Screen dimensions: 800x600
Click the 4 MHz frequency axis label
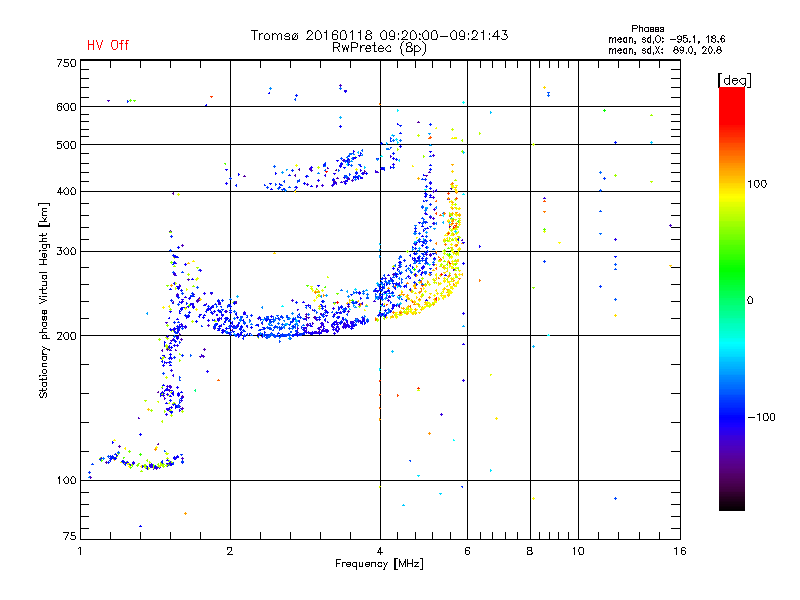click(x=380, y=551)
